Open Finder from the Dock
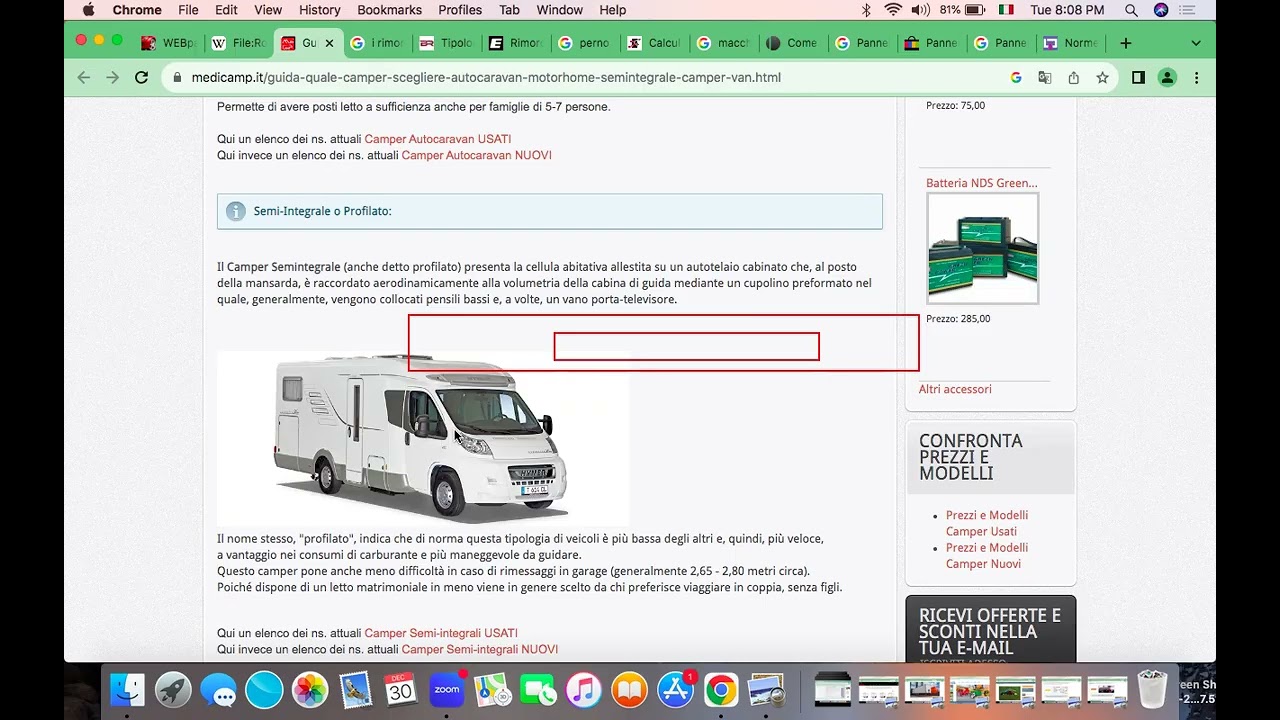This screenshot has width=1280, height=720. click(127, 690)
